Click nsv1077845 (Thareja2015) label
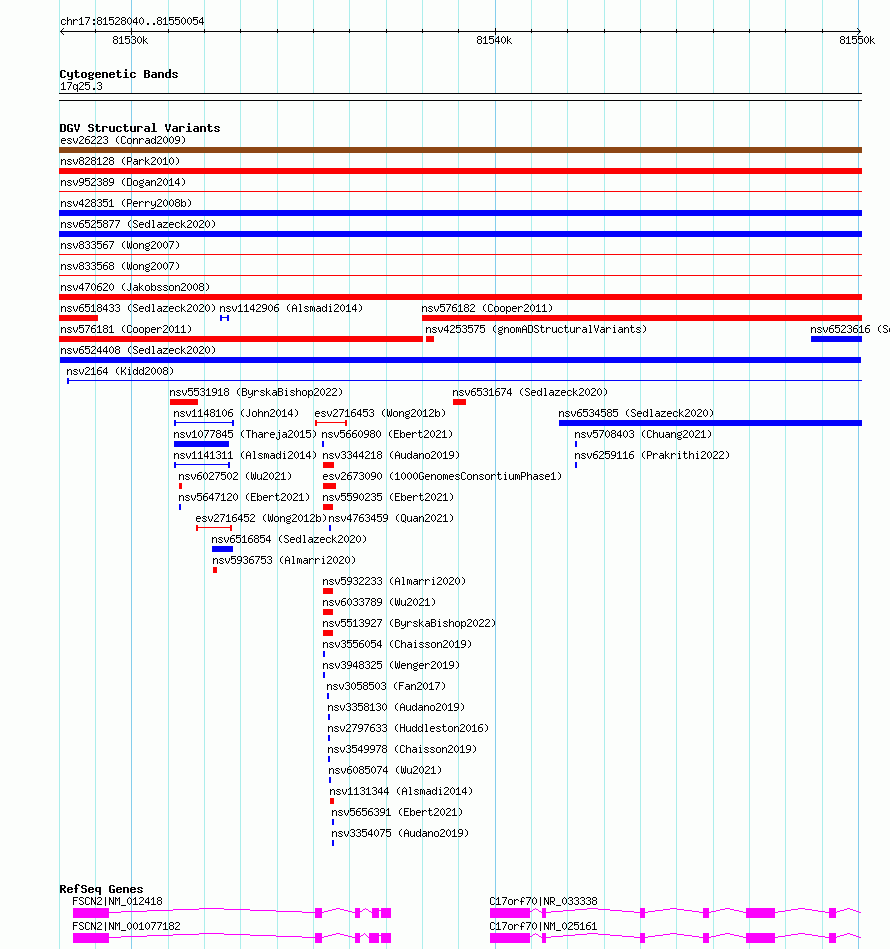 click(x=245, y=435)
